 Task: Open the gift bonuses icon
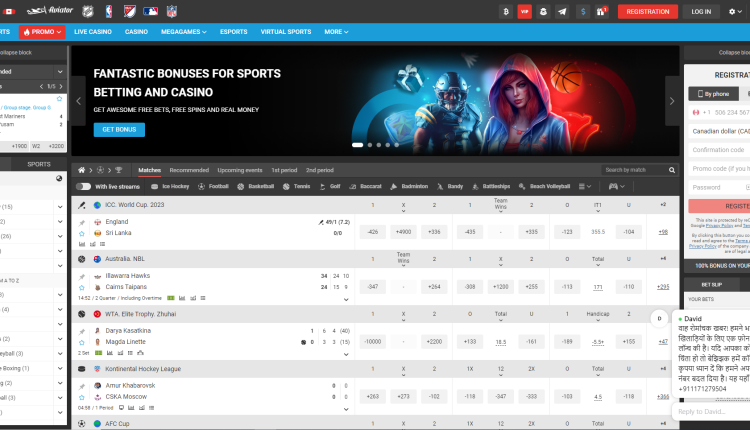coord(601,11)
